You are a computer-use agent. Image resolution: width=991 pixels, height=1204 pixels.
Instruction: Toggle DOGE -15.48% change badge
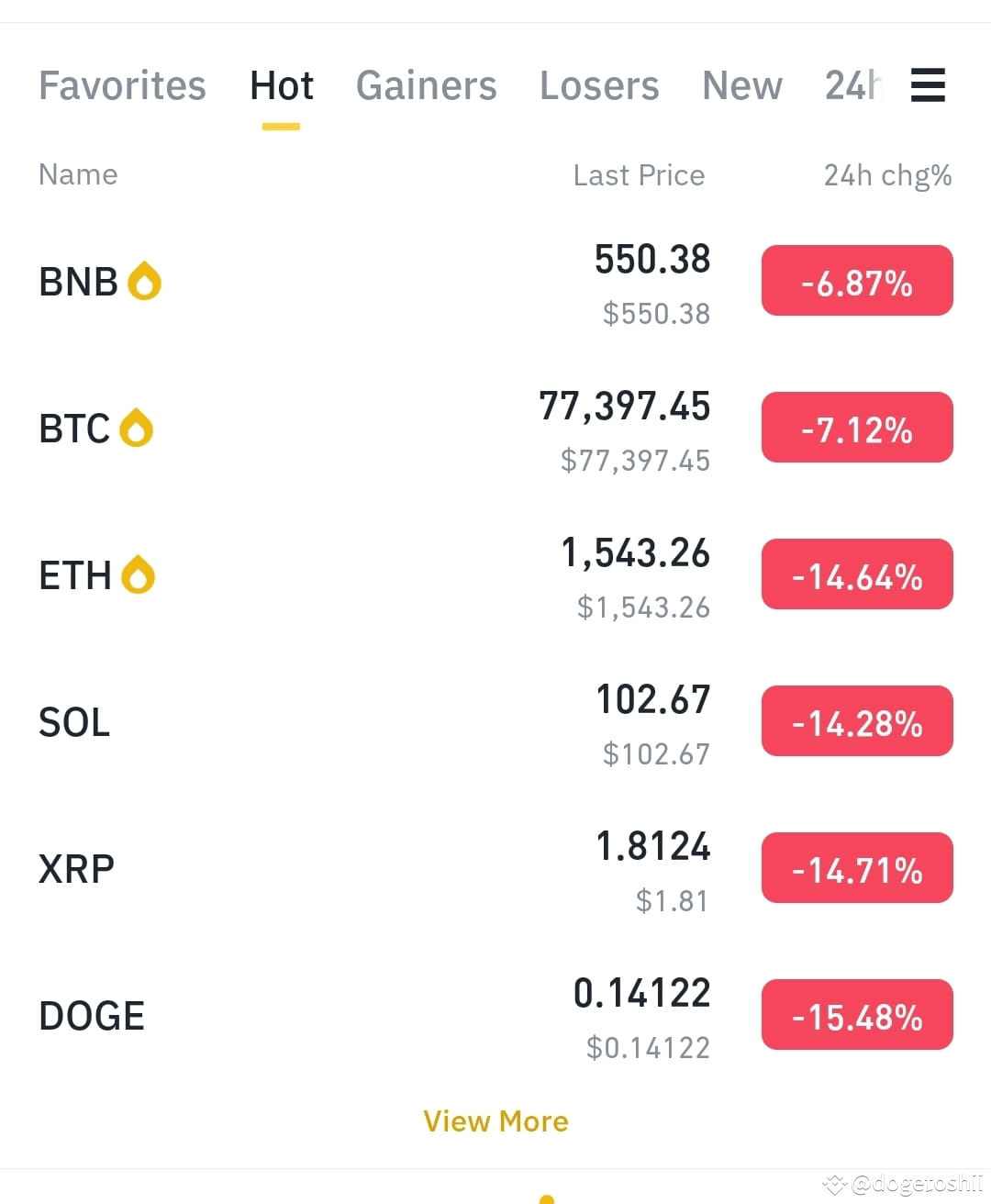(857, 1015)
